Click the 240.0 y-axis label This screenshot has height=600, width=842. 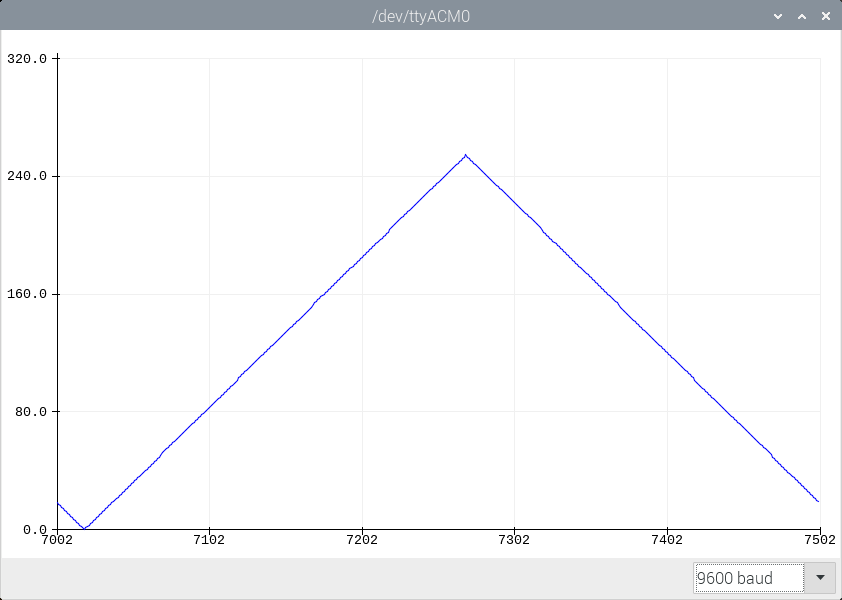pos(27,176)
